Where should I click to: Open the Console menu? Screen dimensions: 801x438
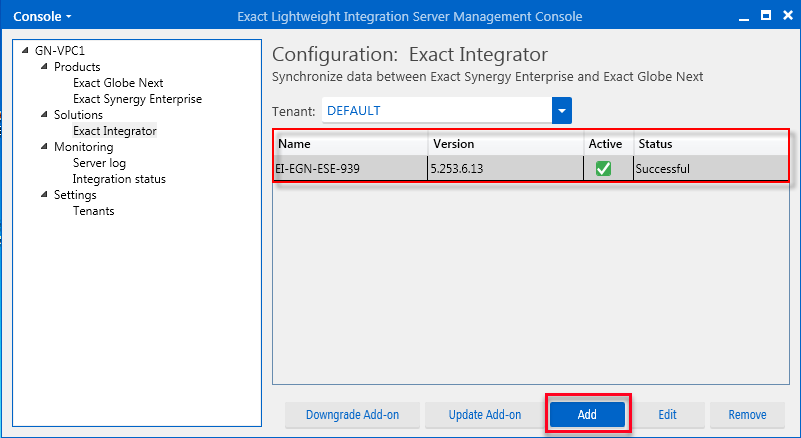[42, 16]
